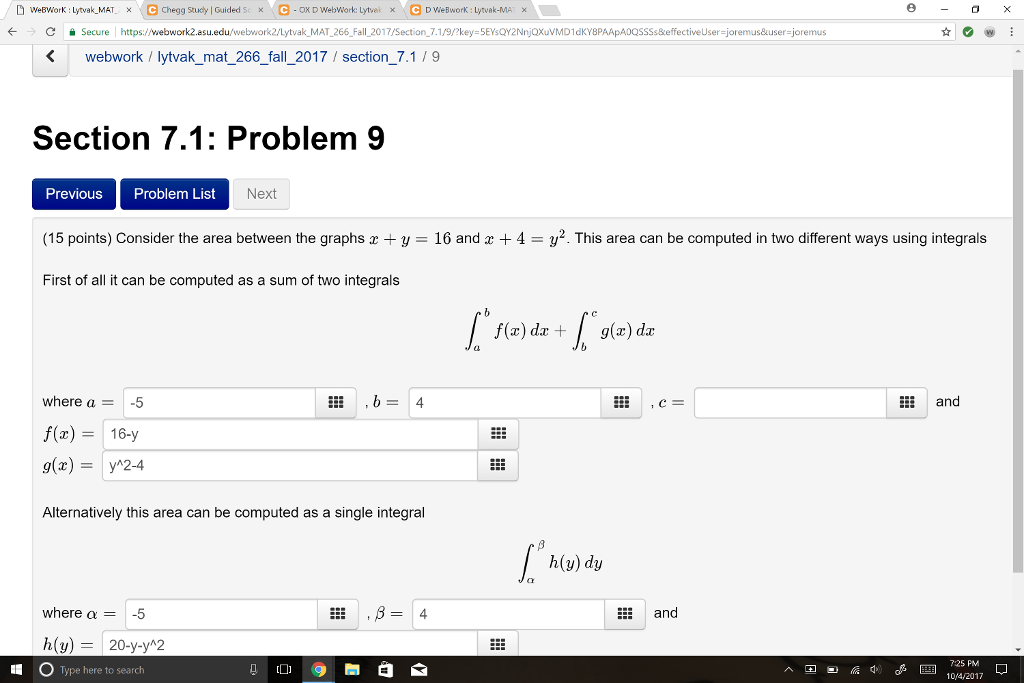The height and width of the screenshot is (683, 1024).
Task: Open equation editor beside the b field
Action: tap(621, 402)
